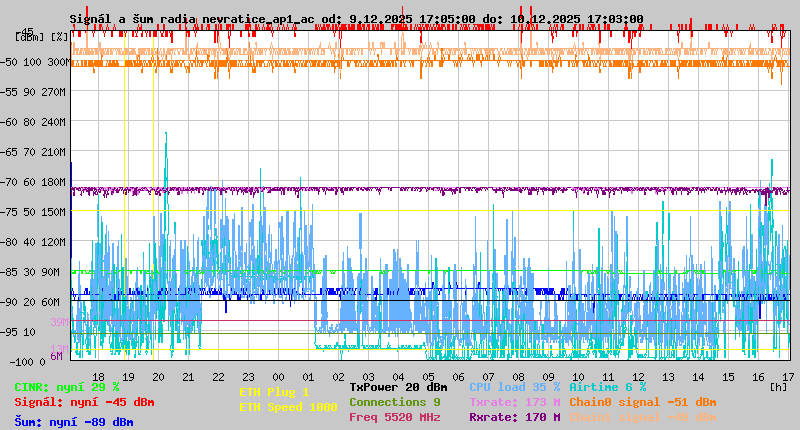The height and width of the screenshot is (430, 800).
Task: Click the '12' hour tick on the x-axis
Action: (638, 377)
